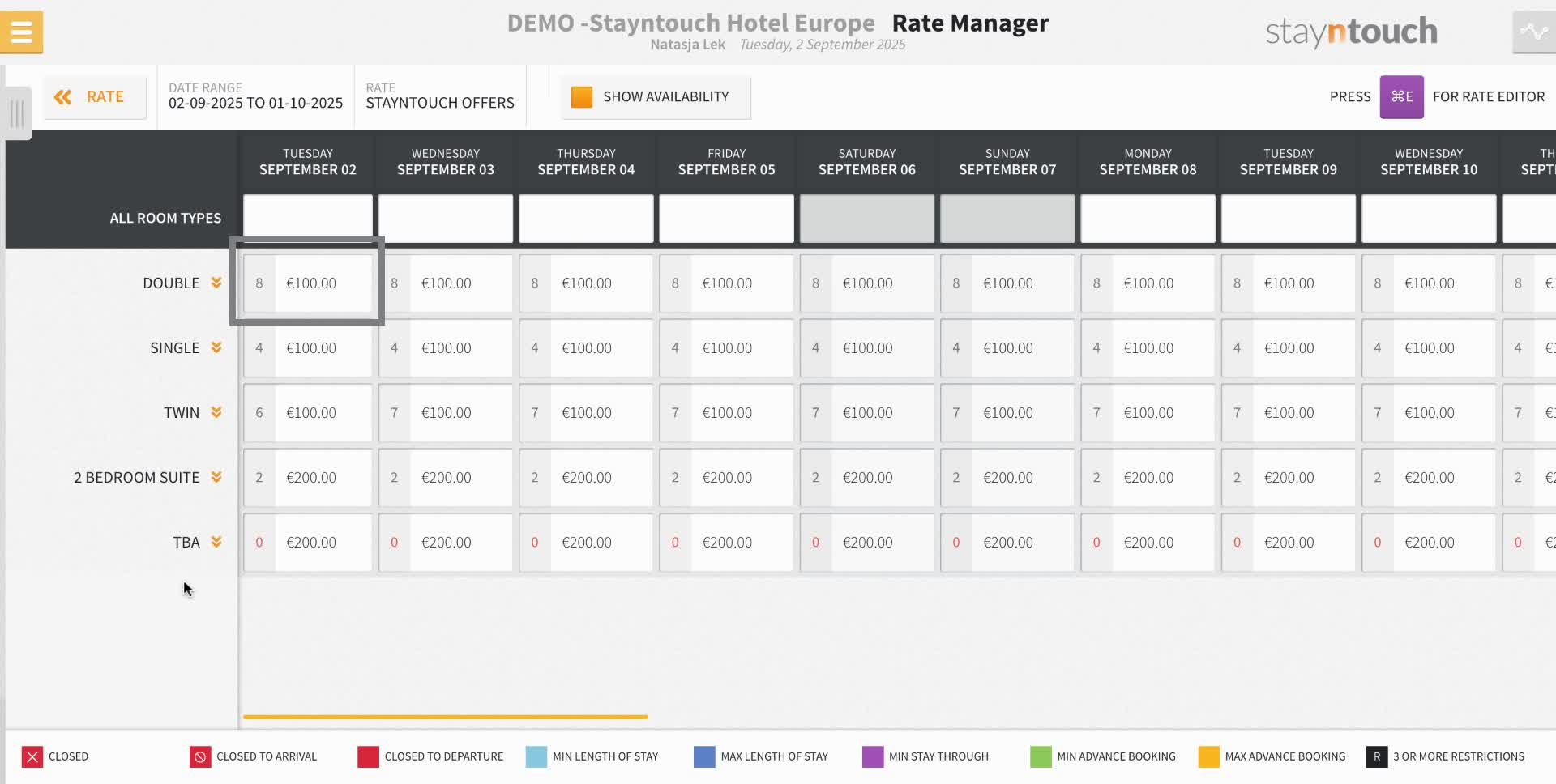Open the main hamburger menu

coord(21,32)
